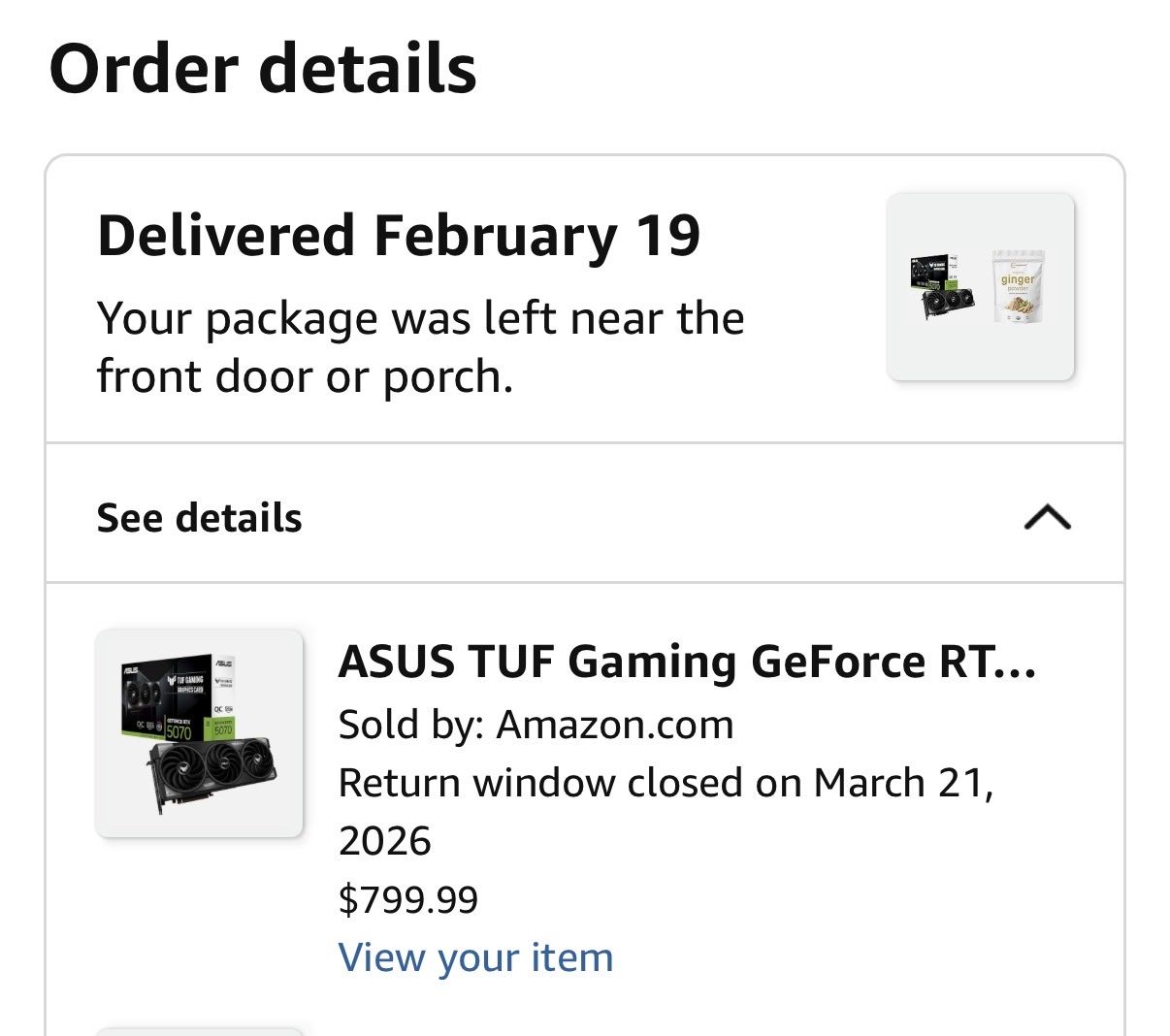
Task: Open the ASUS TUF graphics card product thumbnail
Action: coord(199,733)
